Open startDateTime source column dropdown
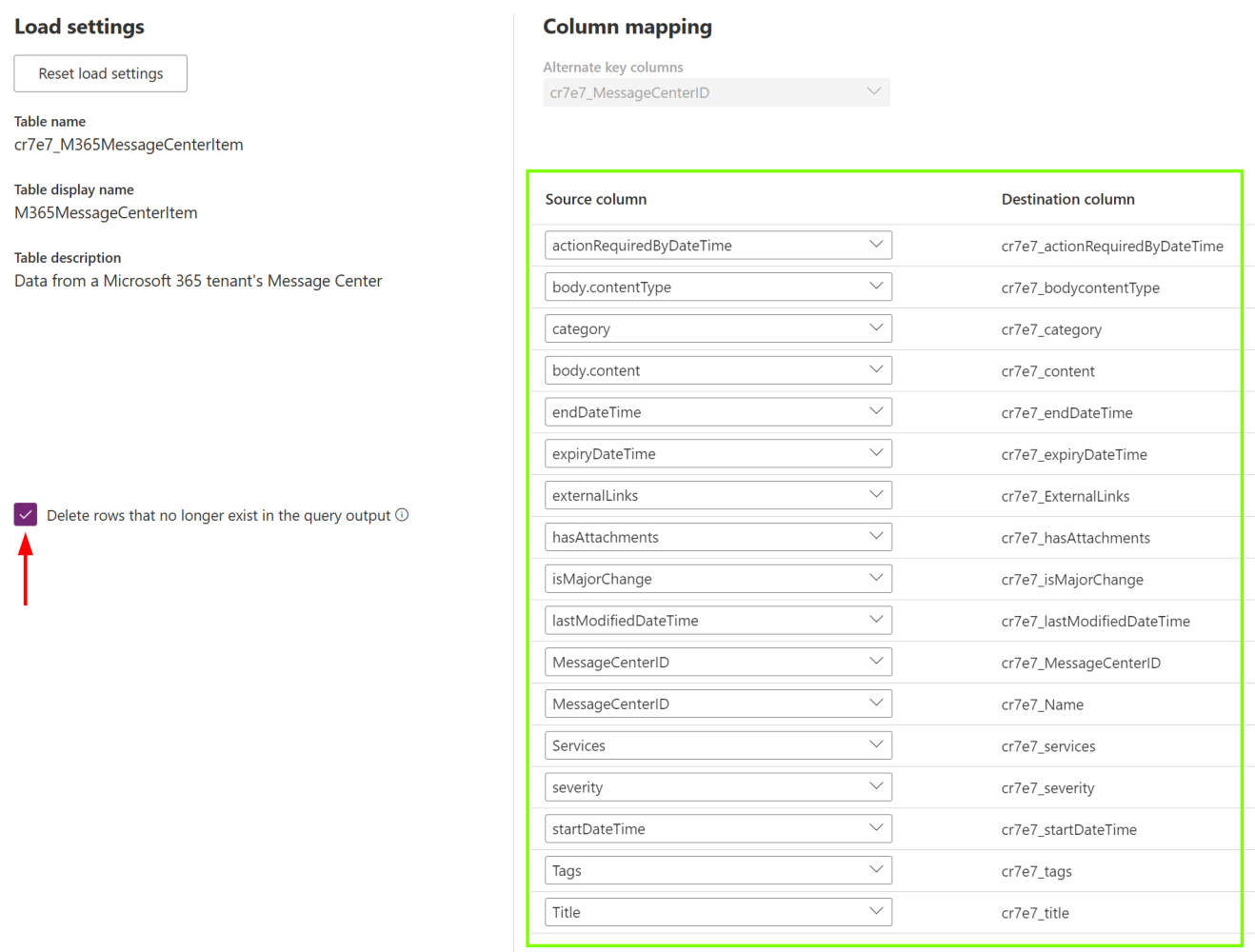 coord(718,829)
